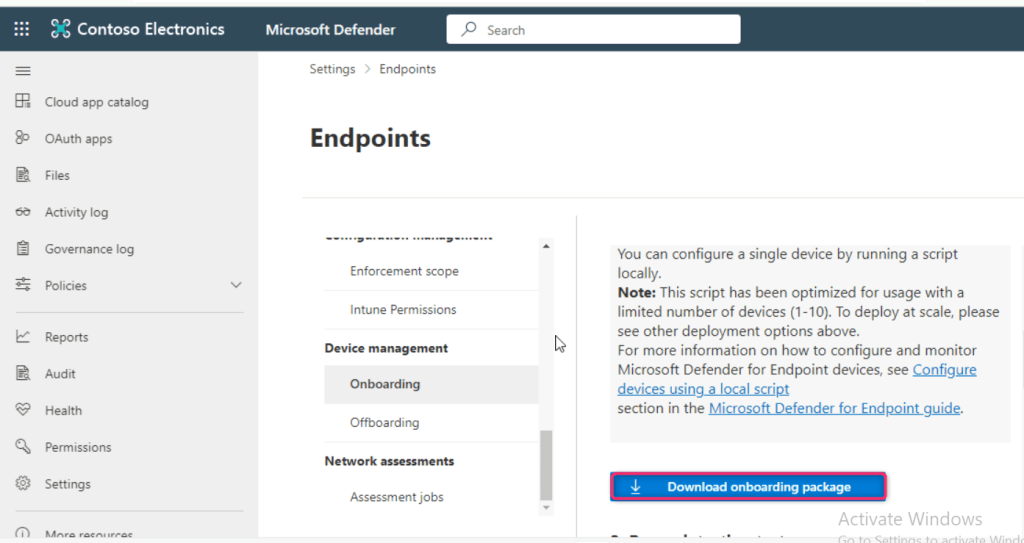Click Download onboarding package button
The width and height of the screenshot is (1024, 543).
(x=748, y=487)
